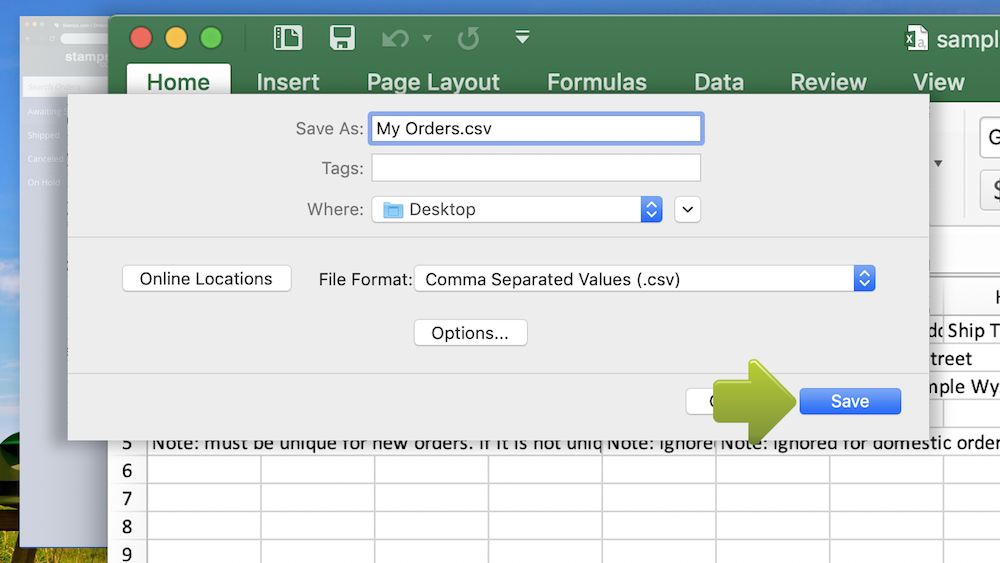Click the sidebar panel icon in Excel toolbar
Screen dimensions: 1000x563
(x=288, y=38)
